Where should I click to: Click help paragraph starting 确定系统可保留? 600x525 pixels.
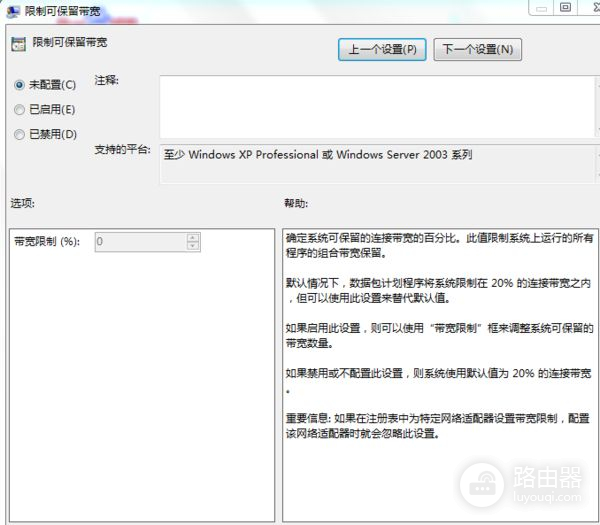(x=439, y=245)
